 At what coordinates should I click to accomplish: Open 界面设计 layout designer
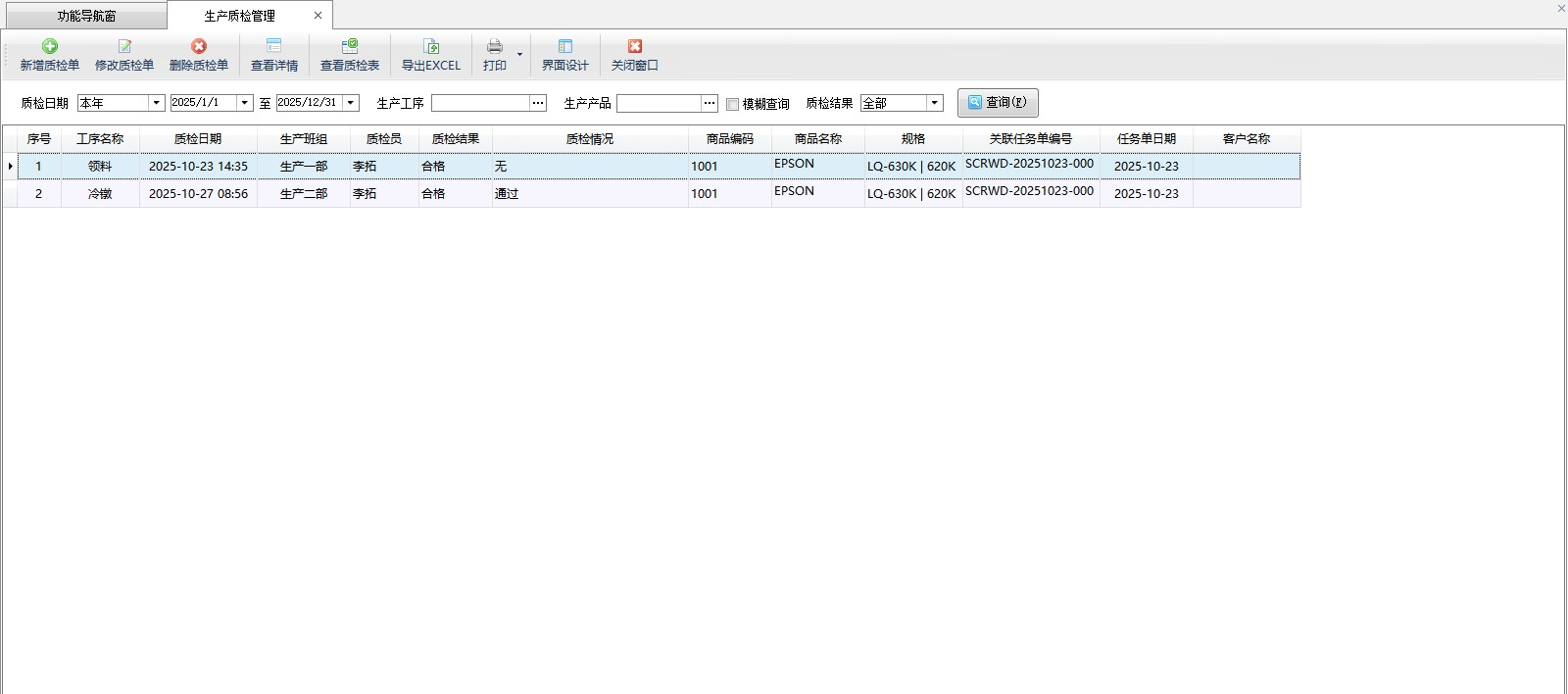[x=565, y=55]
